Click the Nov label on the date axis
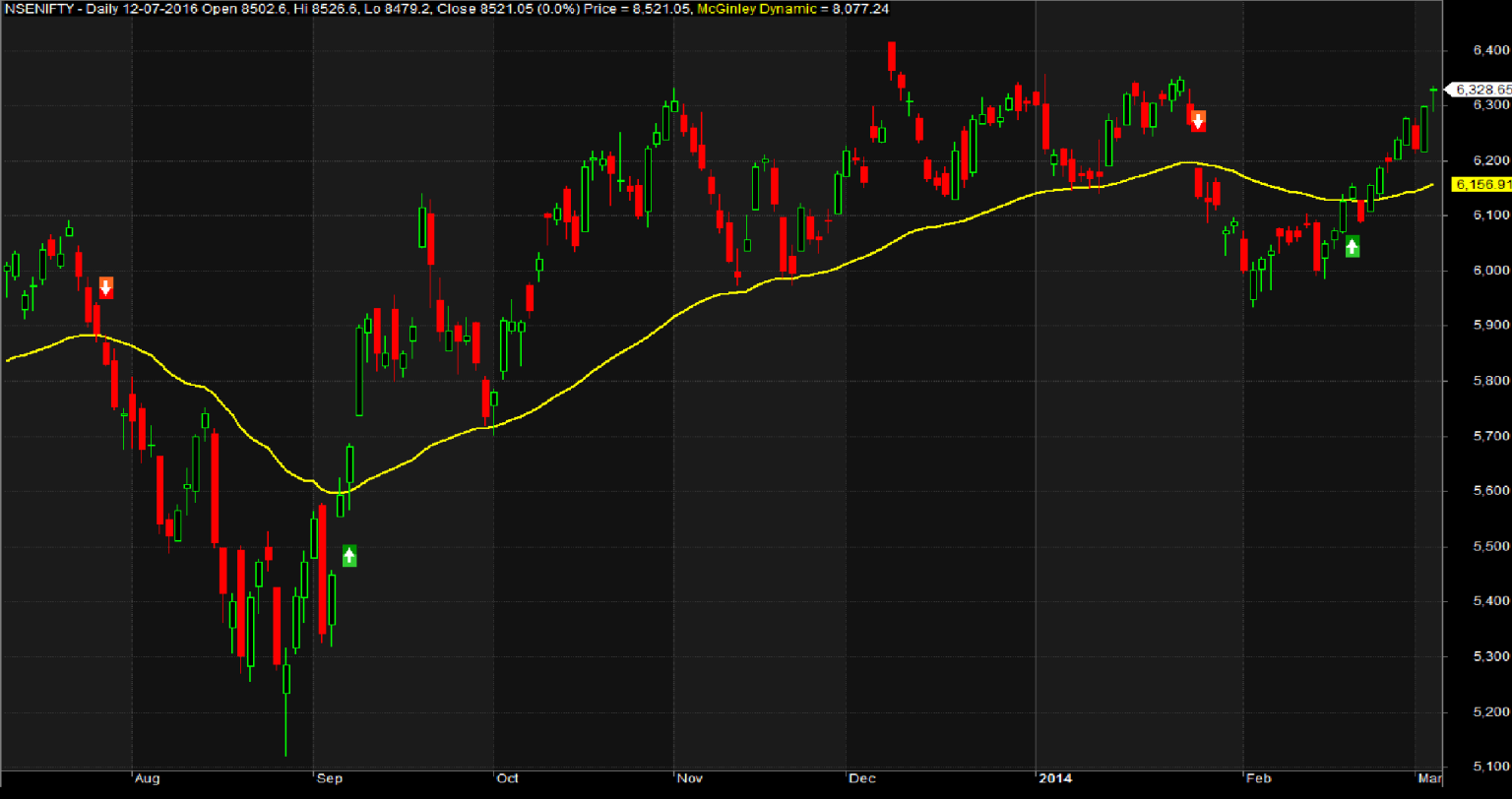This screenshot has height=799, width=1512. coord(688,779)
